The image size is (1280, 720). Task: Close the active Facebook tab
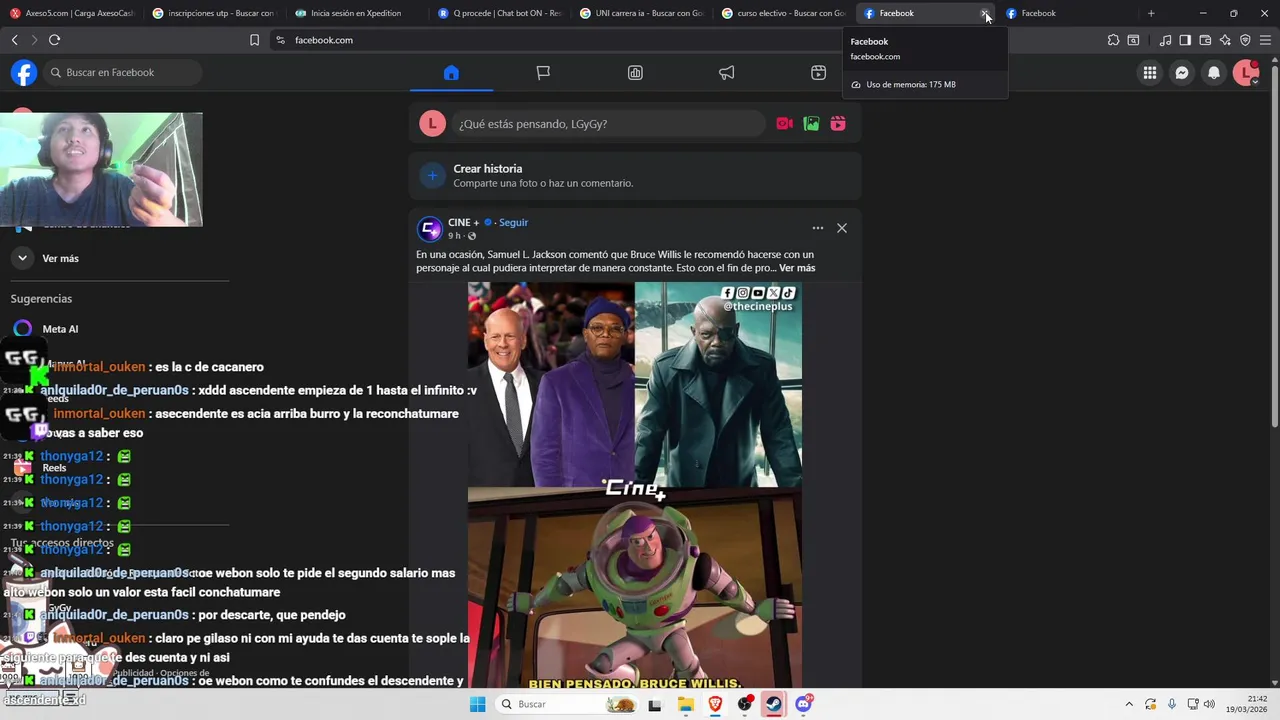click(x=985, y=14)
